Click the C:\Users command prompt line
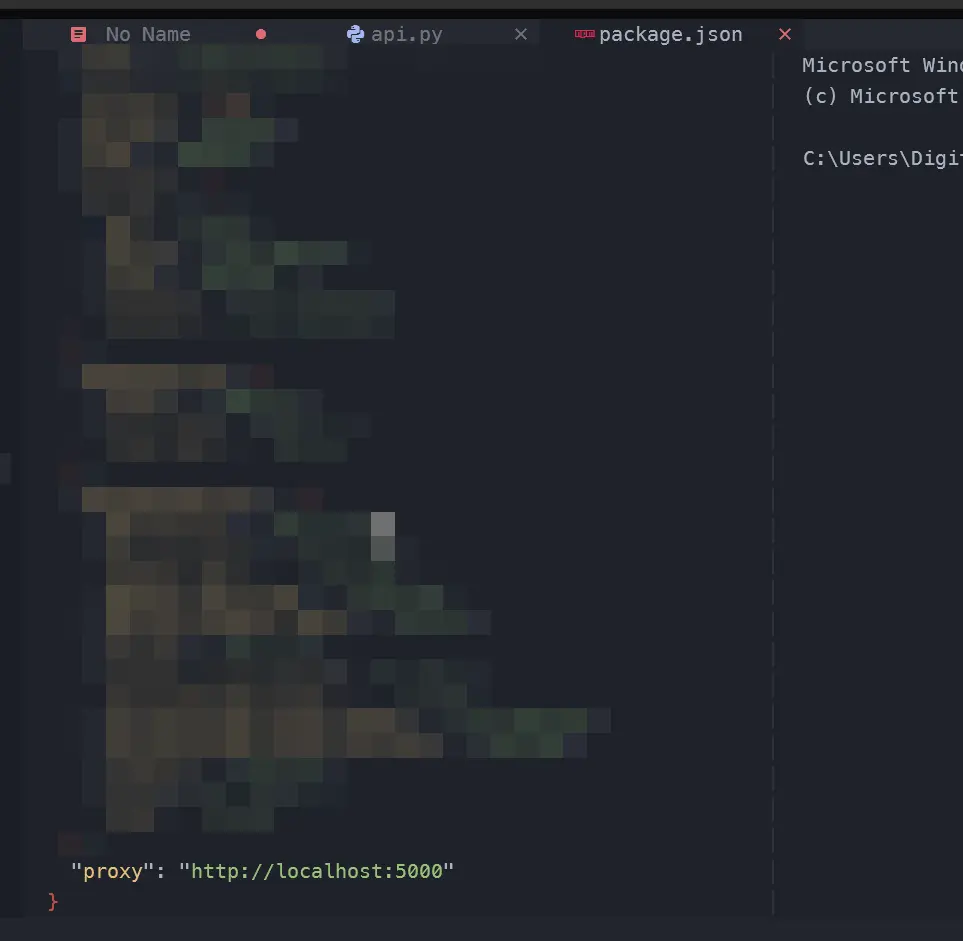963x941 pixels. (x=882, y=158)
